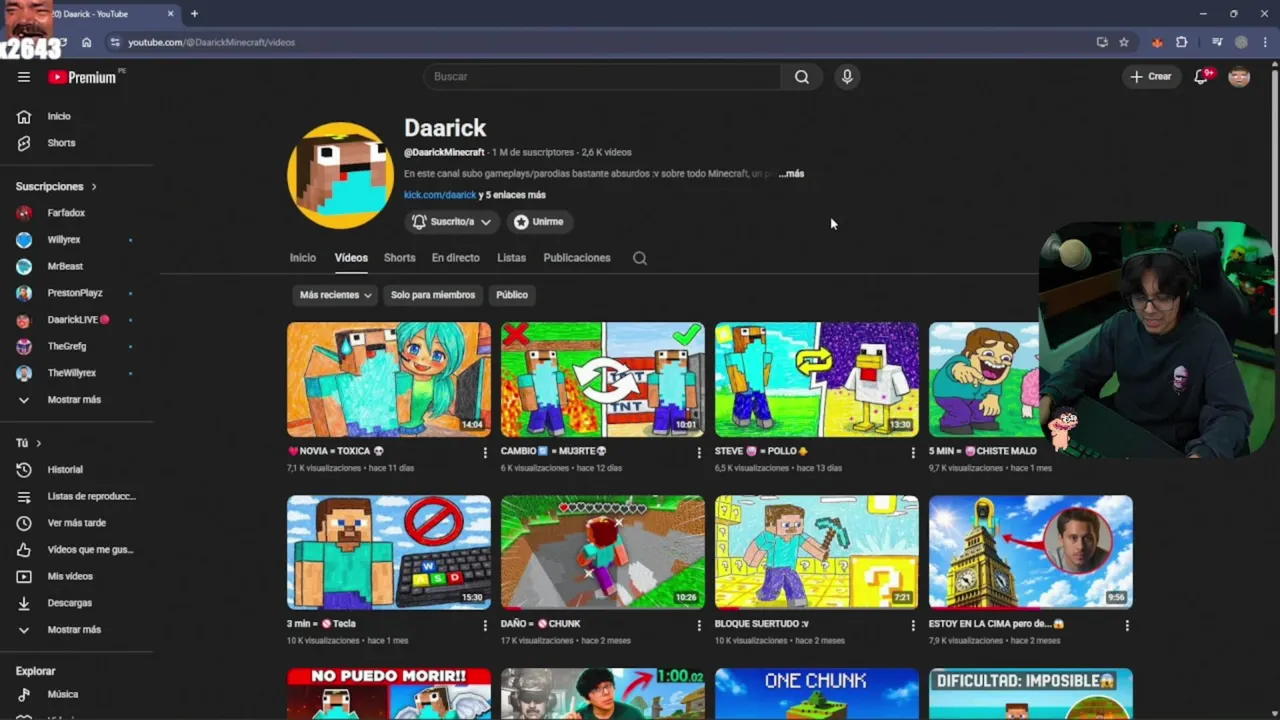This screenshot has height=720, width=1280.
Task: Bookmark page with the star icon
Action: [x=1124, y=42]
